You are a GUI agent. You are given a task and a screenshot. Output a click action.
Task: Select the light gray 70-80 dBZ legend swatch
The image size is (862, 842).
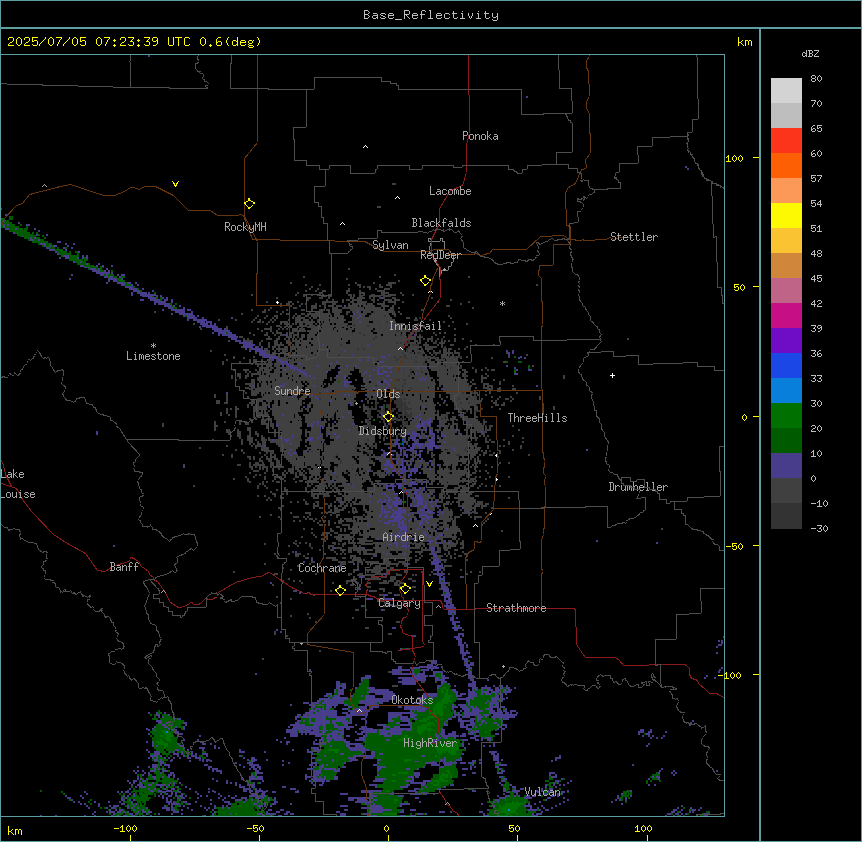pyautogui.click(x=786, y=91)
